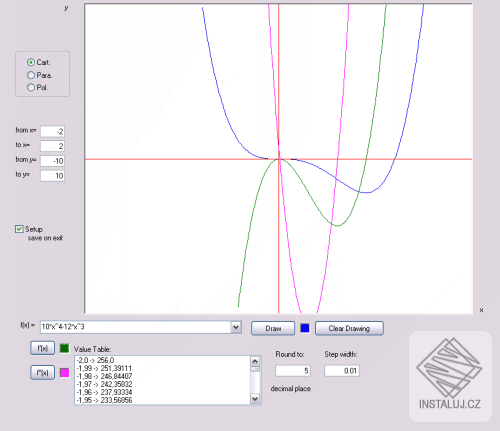Click the Draw button
The height and width of the screenshot is (431, 500).
pyautogui.click(x=273, y=328)
